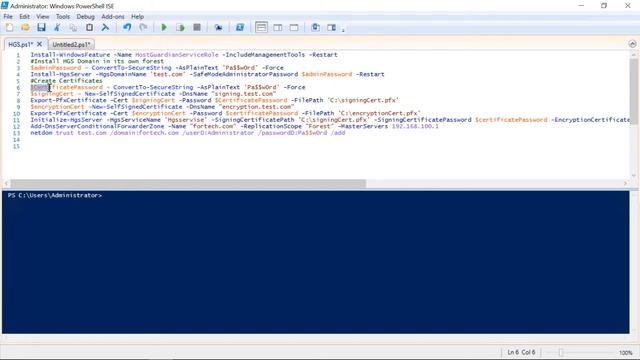640x360 pixels.
Task: Paste from clipboard toolbar icon
Action: (x=89, y=27)
